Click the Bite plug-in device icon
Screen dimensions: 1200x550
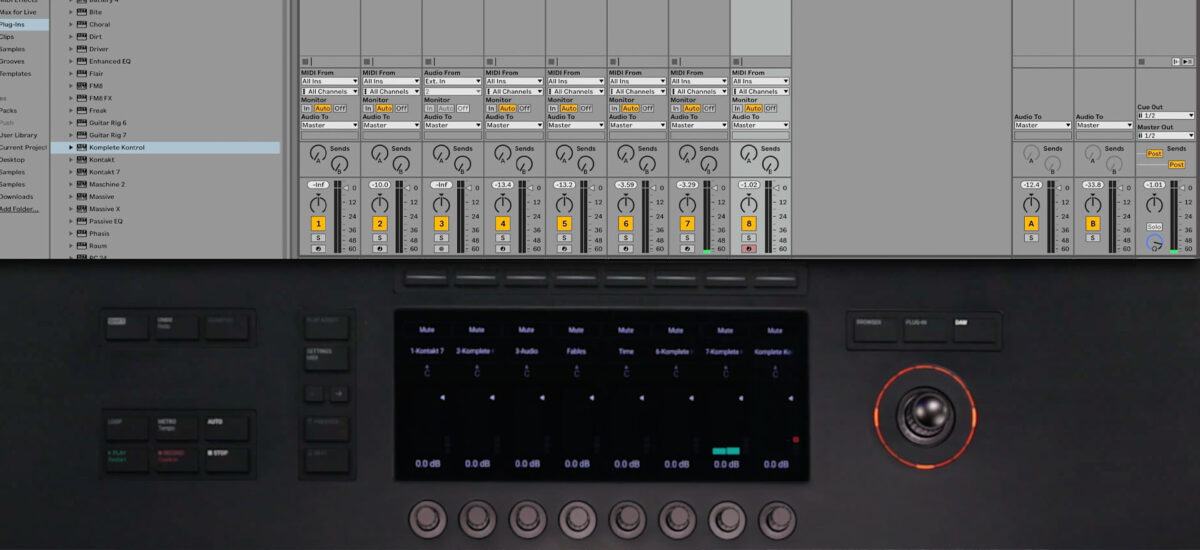82,12
